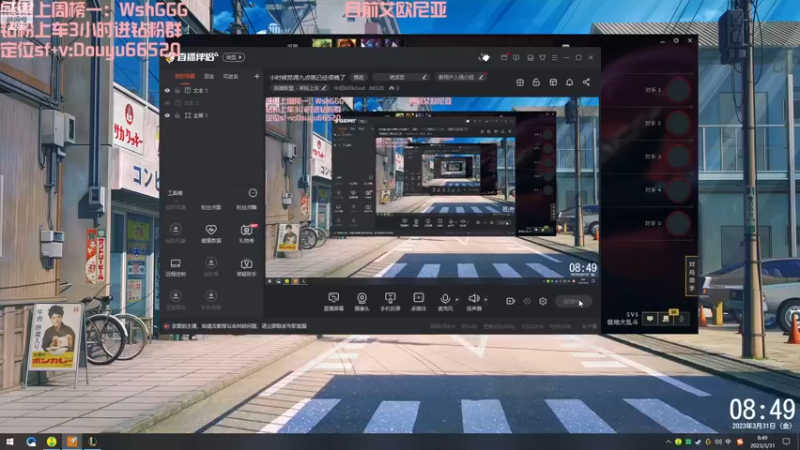
Task: Collapse the 工具箱 toolbox panel
Action: pos(253,193)
